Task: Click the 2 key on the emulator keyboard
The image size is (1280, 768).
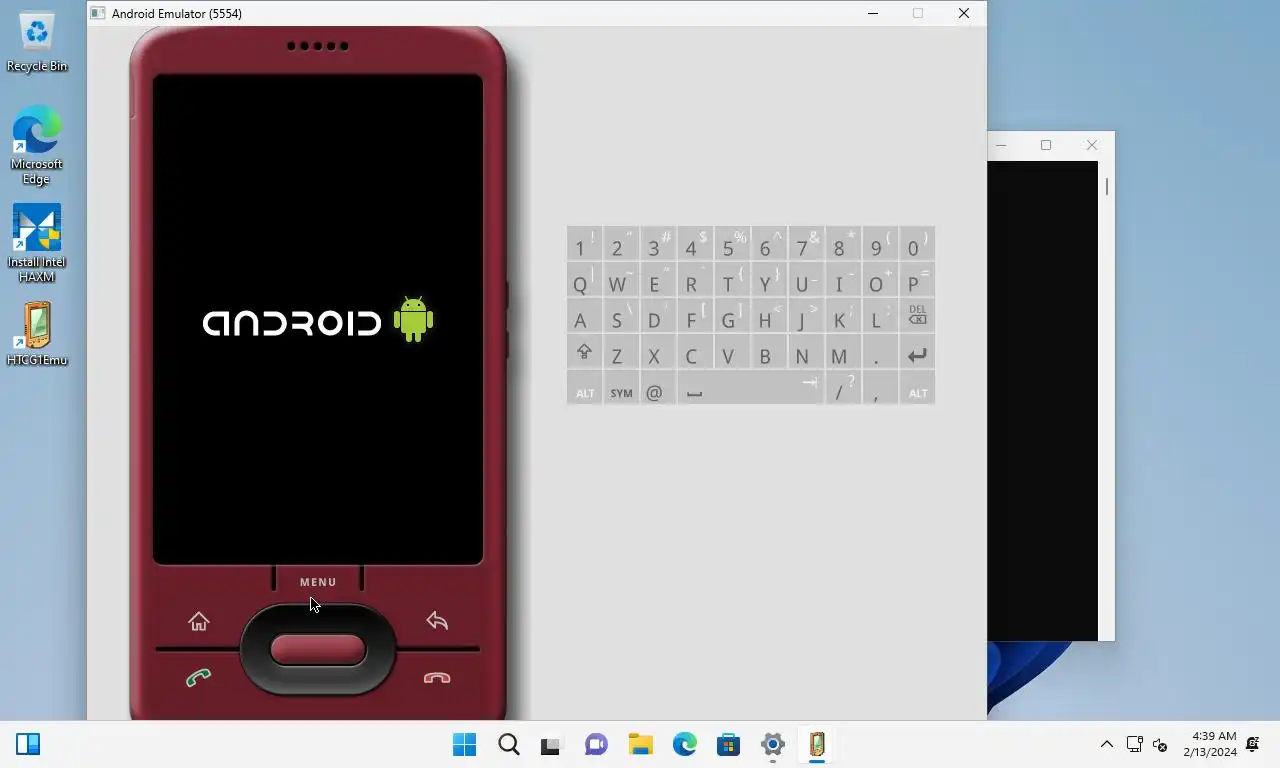Action: 621,245
